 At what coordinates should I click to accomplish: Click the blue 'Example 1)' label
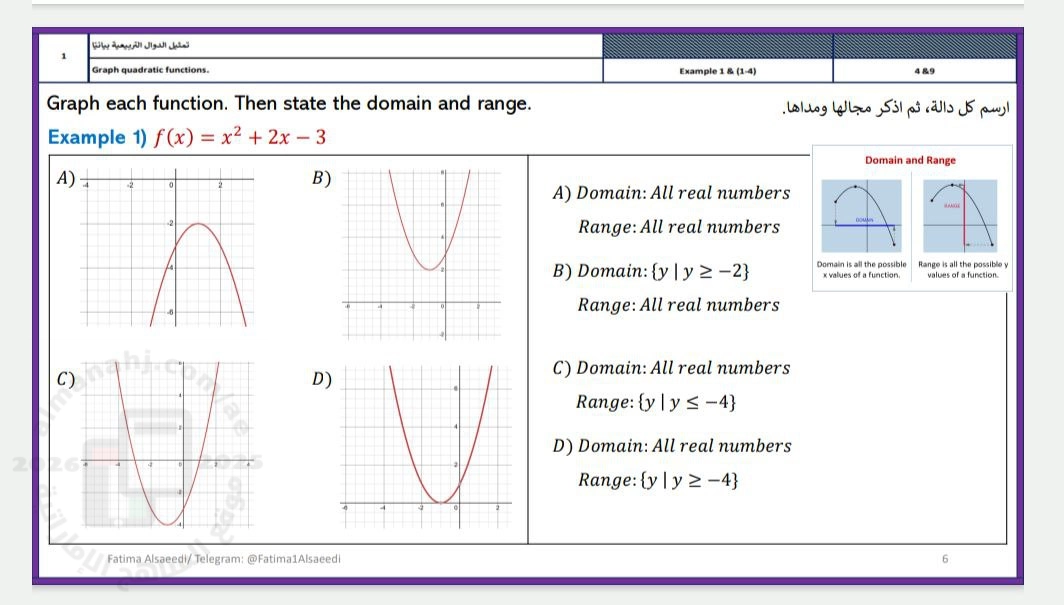[x=97, y=137]
